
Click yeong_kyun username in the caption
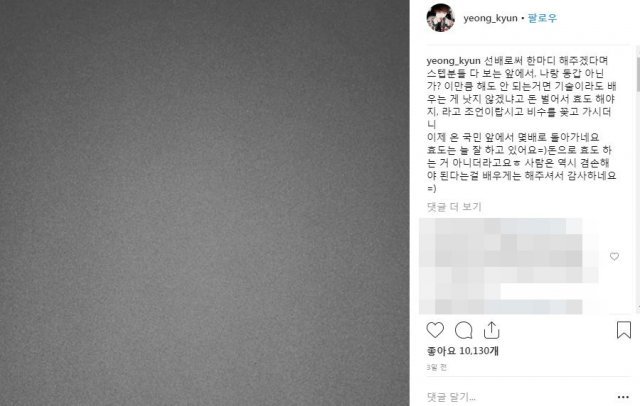point(453,61)
